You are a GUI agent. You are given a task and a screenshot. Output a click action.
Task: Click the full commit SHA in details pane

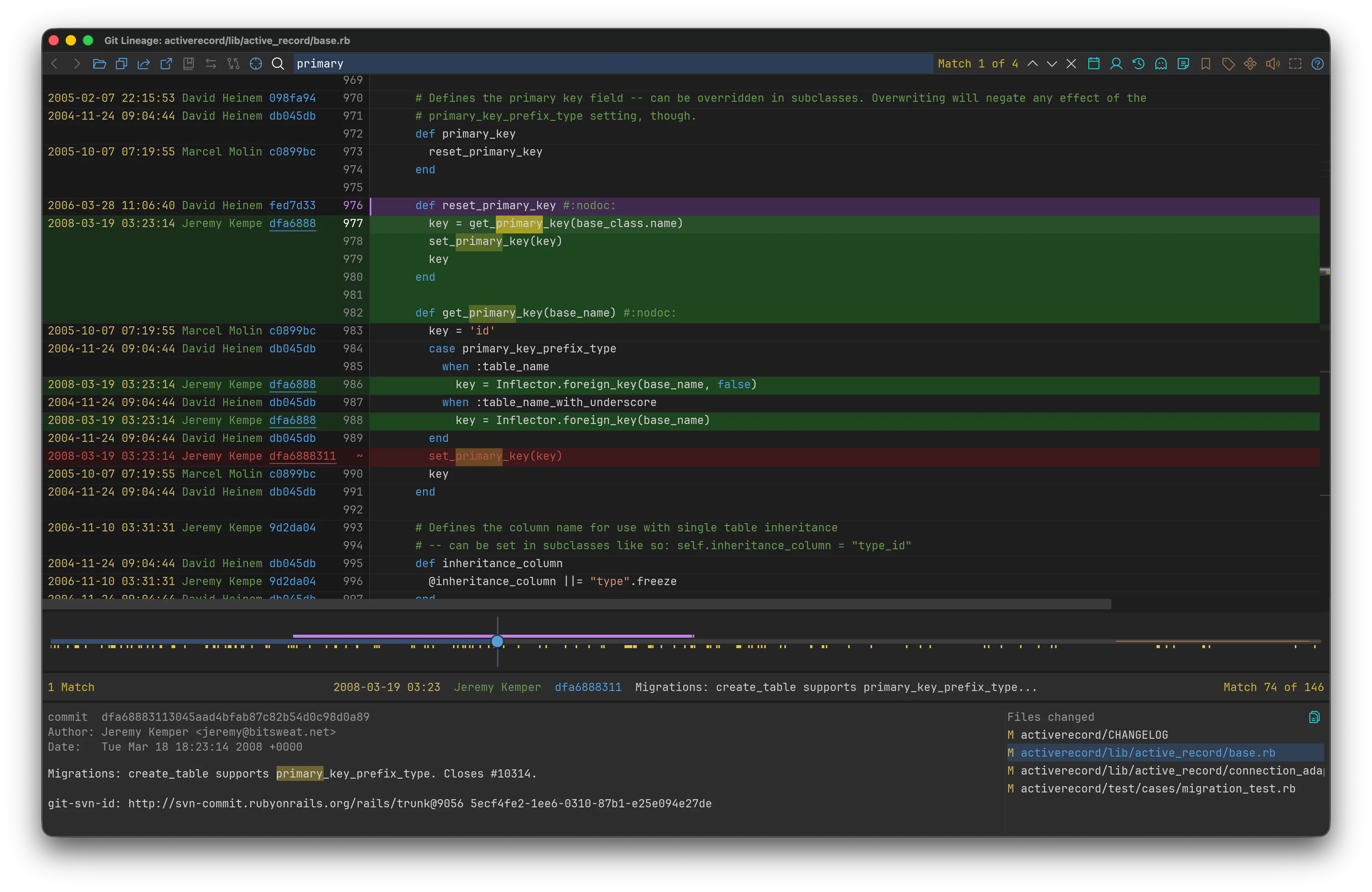pyautogui.click(x=235, y=717)
